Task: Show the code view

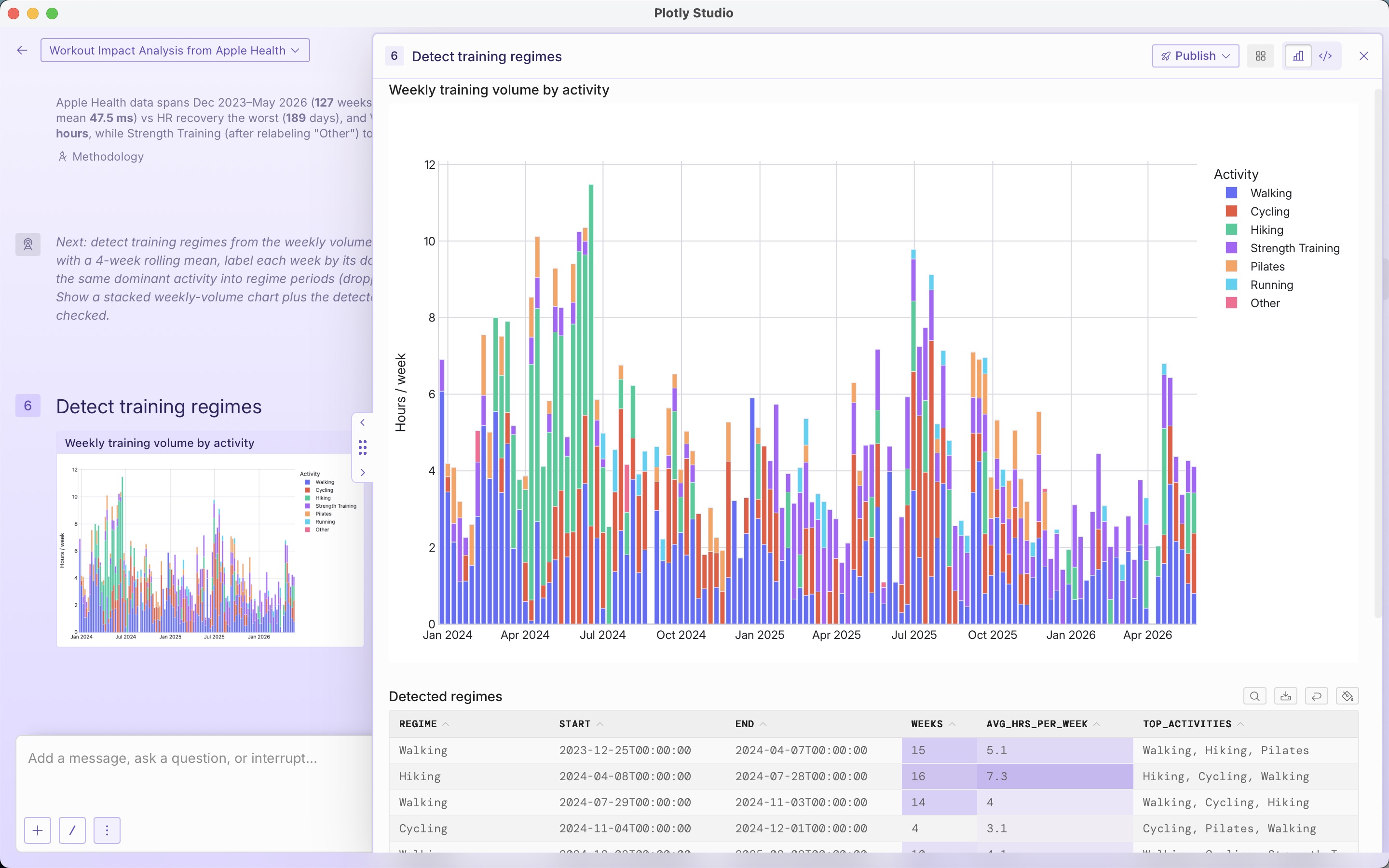Action: (1325, 55)
